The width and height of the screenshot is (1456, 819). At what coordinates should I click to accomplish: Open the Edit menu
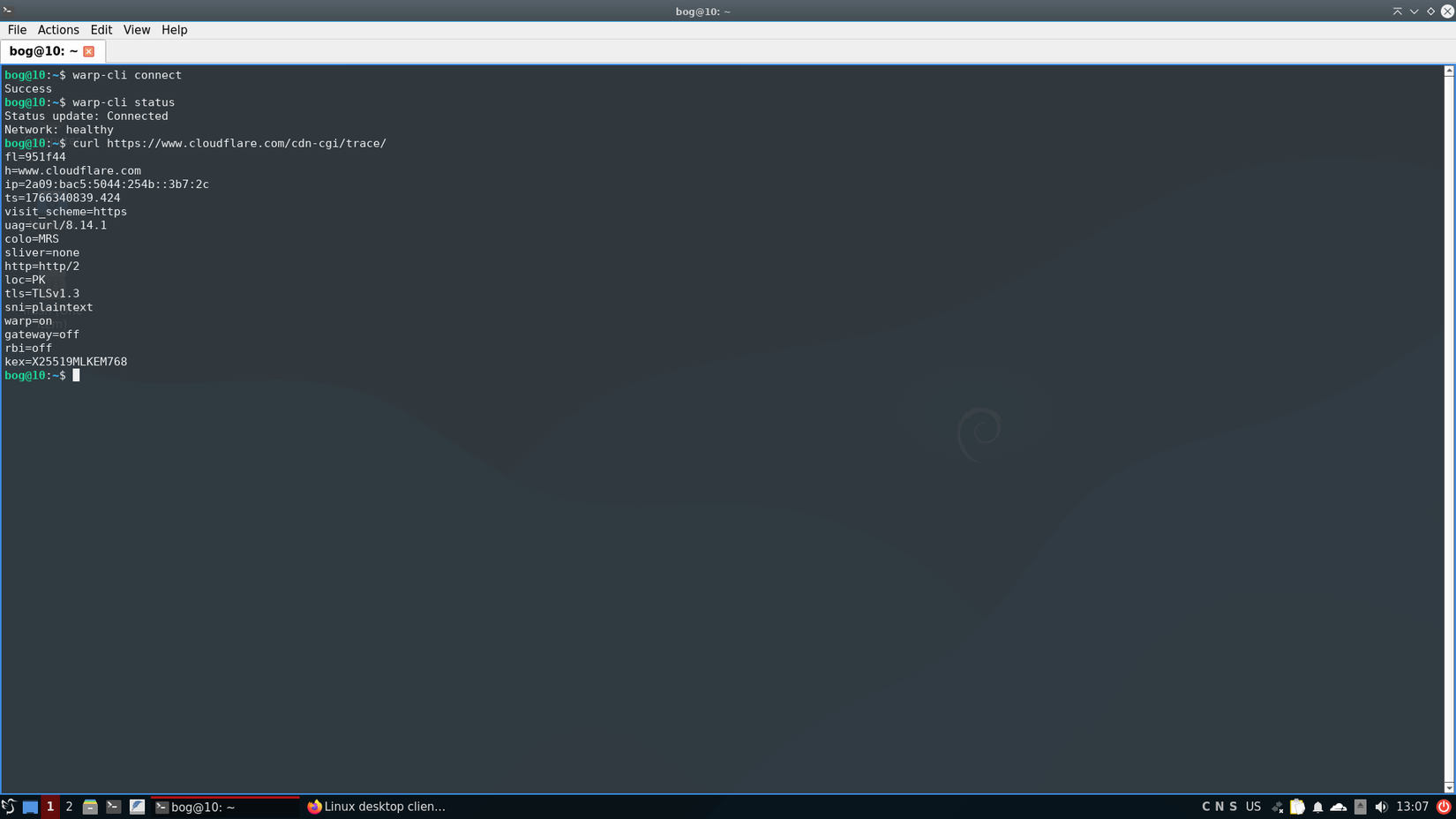(x=101, y=30)
